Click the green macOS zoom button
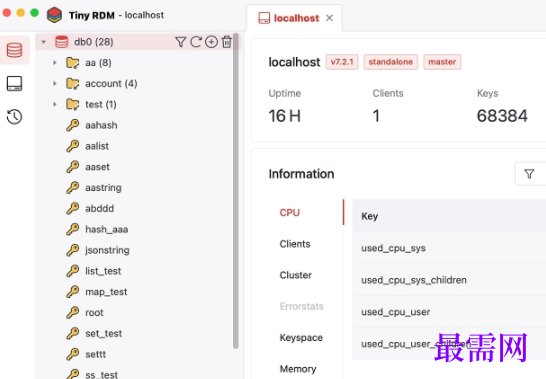This screenshot has height=379, width=546. click(34, 13)
